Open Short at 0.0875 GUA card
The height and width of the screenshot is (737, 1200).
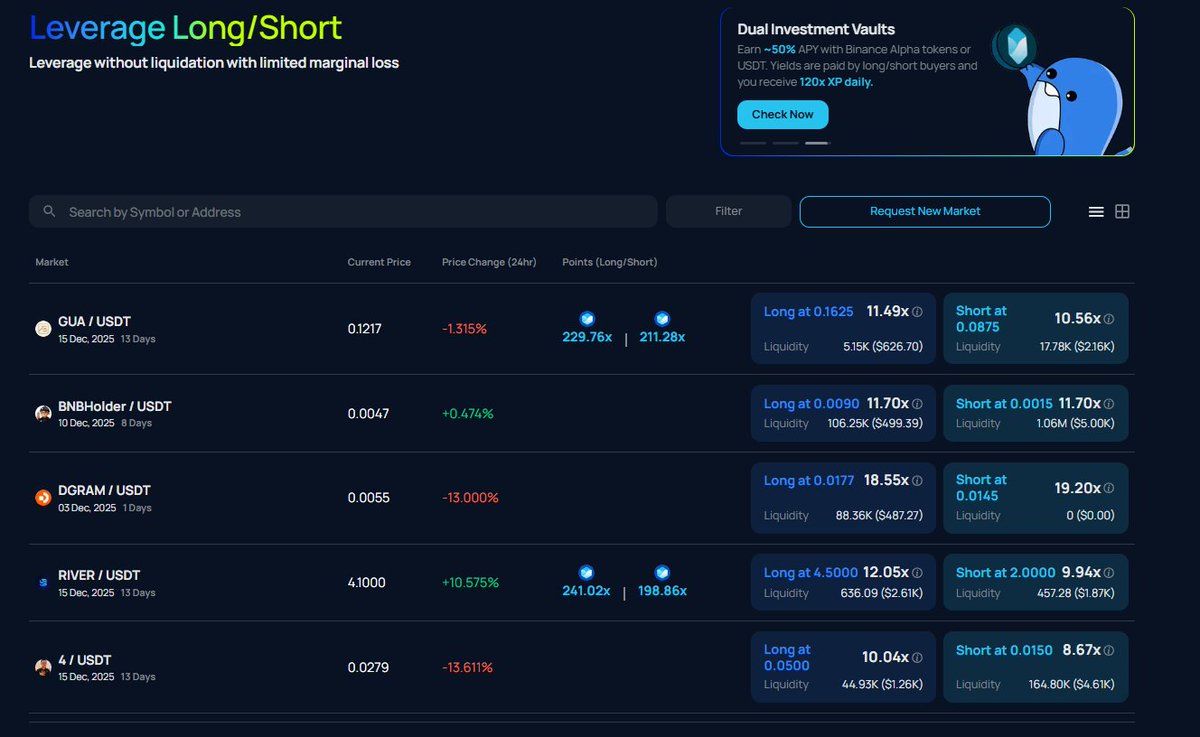1035,328
